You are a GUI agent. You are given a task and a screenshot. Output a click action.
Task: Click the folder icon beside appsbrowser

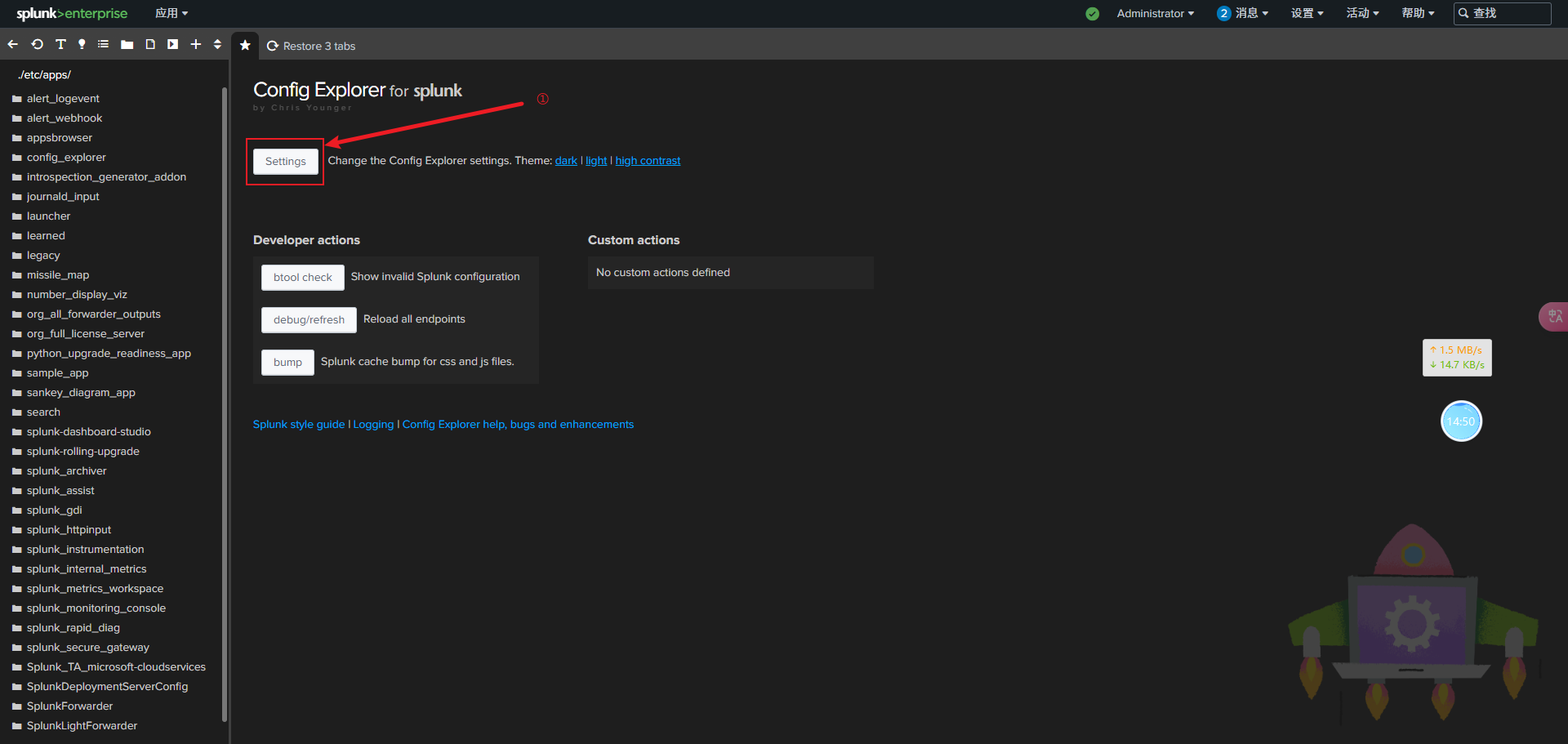17,138
